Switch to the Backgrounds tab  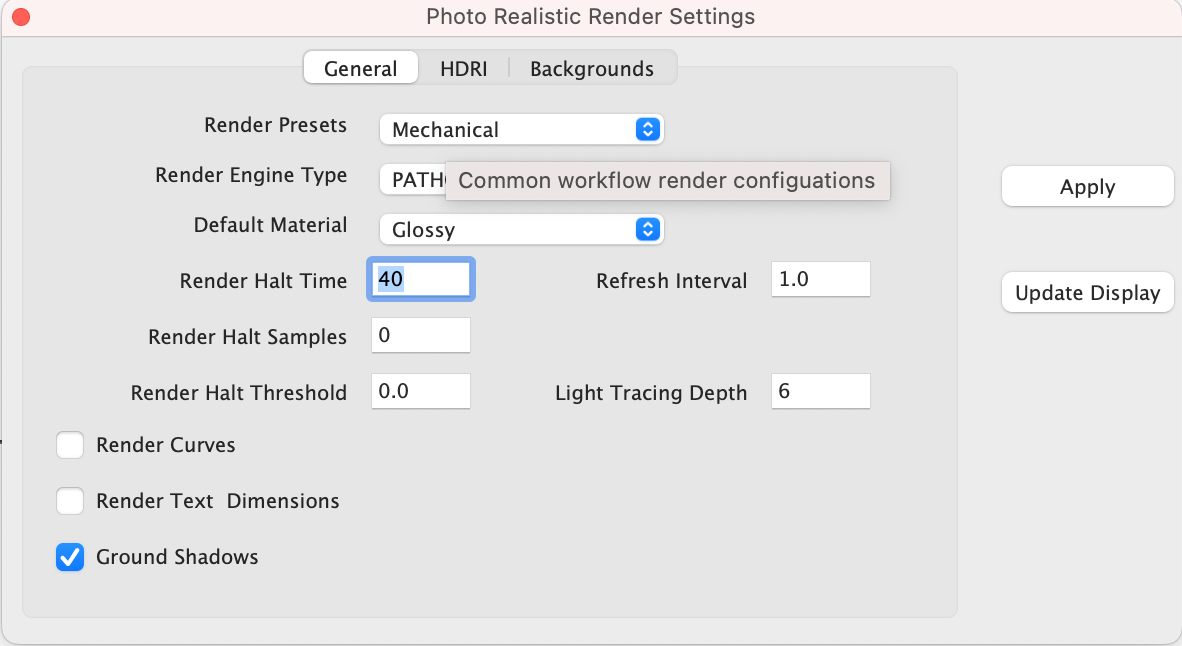click(x=592, y=68)
